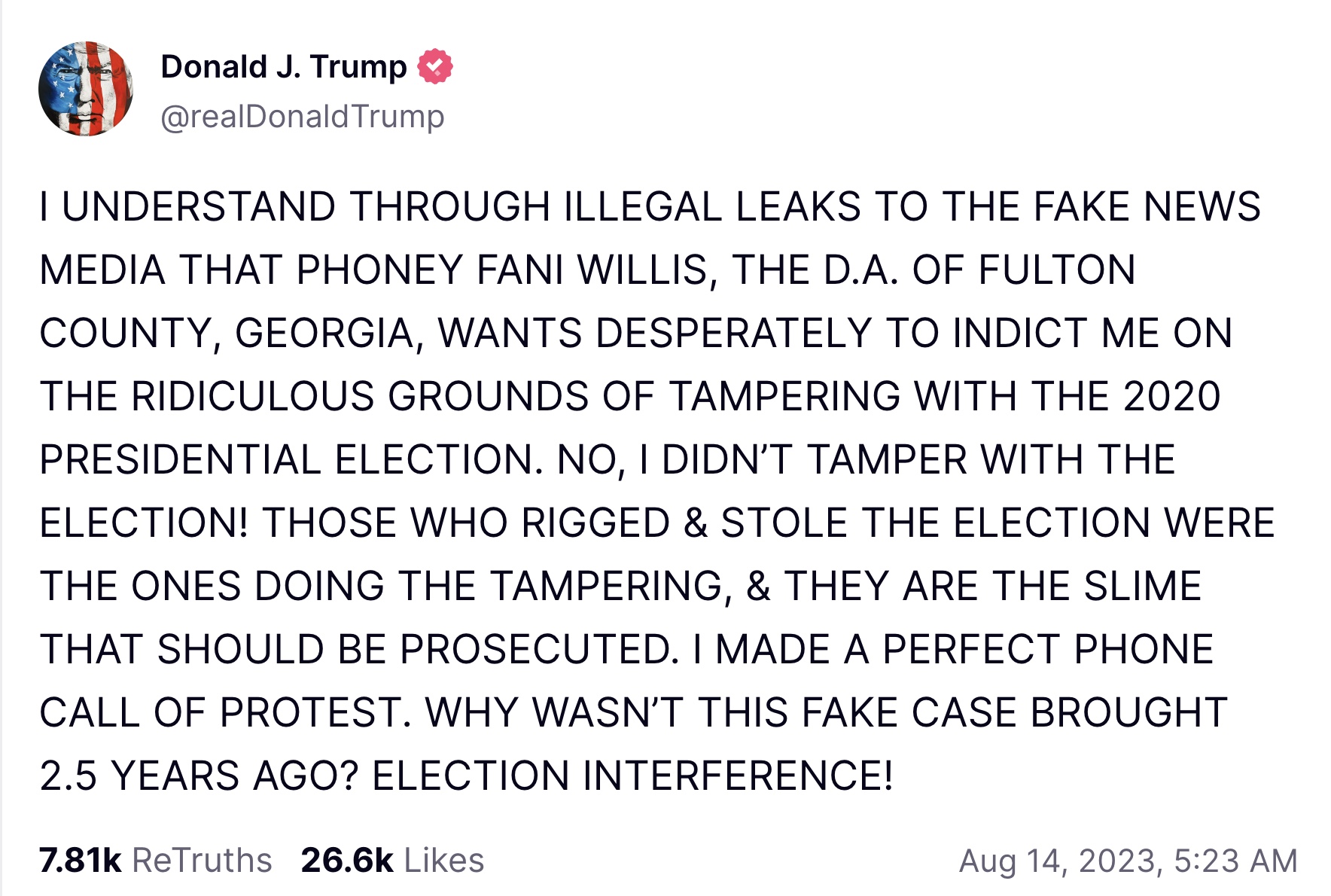Open the Donald J. Trump display name

tap(284, 67)
